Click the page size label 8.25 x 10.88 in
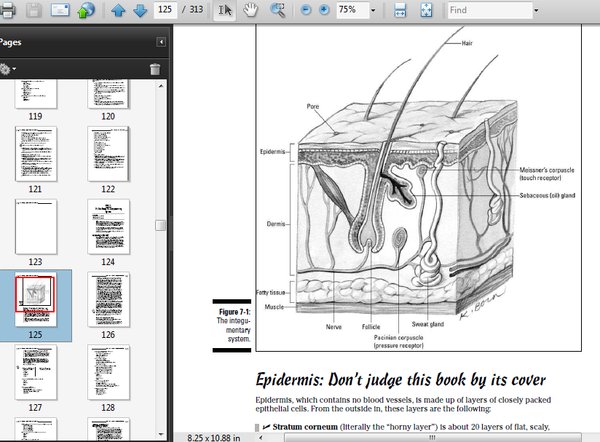The width and height of the screenshot is (600, 442). (x=214, y=438)
